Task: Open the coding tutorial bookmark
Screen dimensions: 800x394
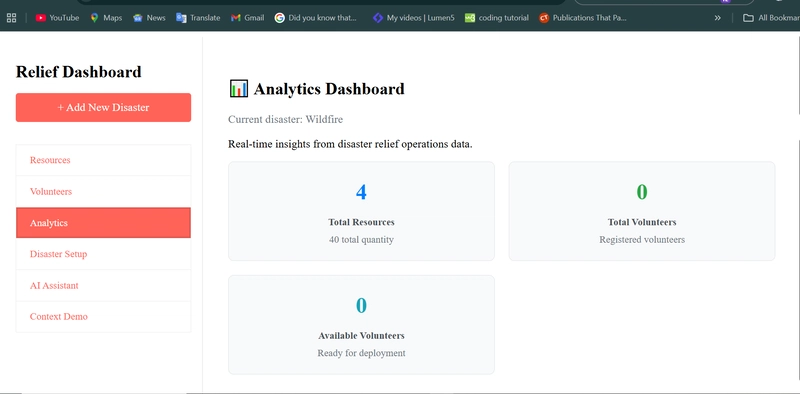Action: [496, 18]
